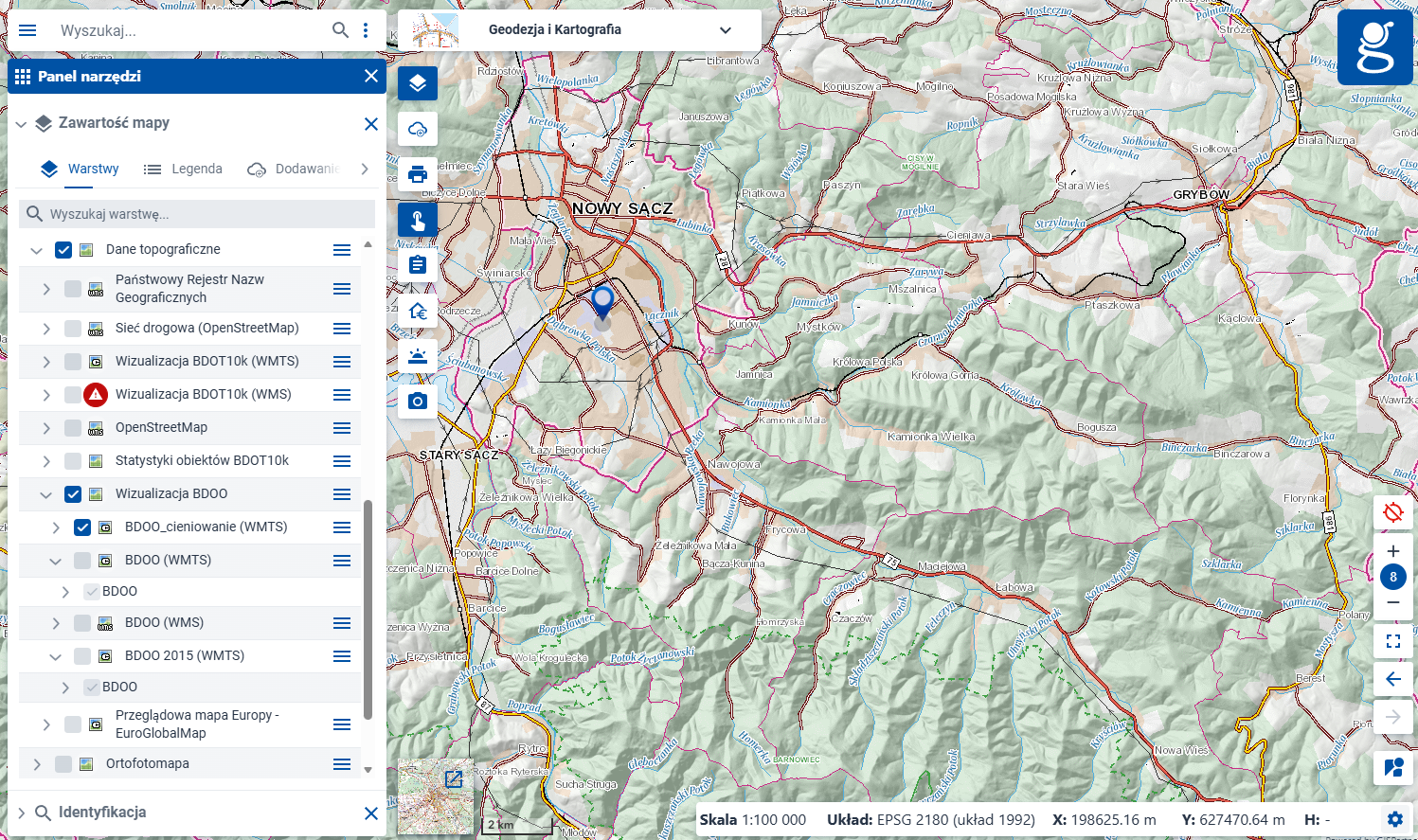Open the cloud data download tool

pyautogui.click(x=418, y=129)
